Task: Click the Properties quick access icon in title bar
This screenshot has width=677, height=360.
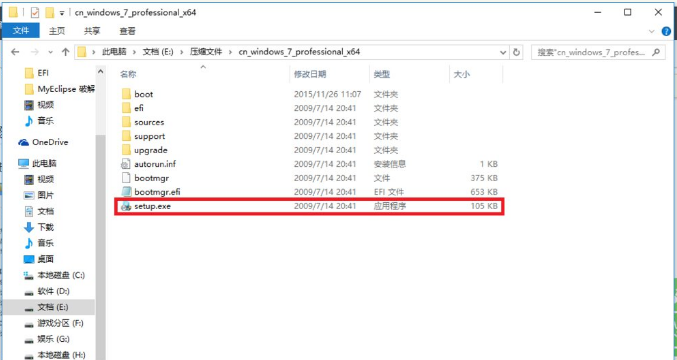Action: coord(35,13)
